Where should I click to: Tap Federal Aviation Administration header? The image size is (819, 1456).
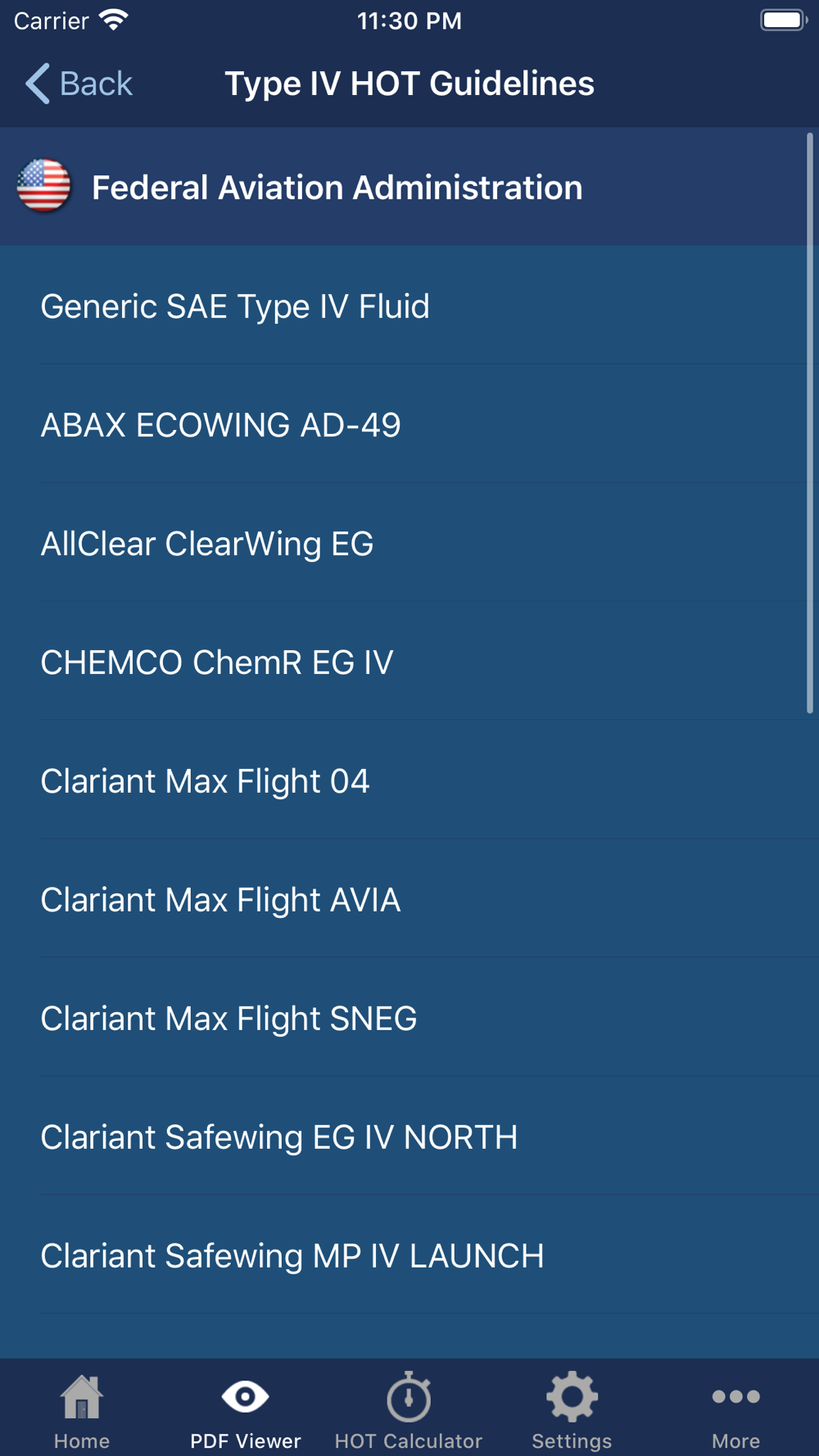coord(337,188)
